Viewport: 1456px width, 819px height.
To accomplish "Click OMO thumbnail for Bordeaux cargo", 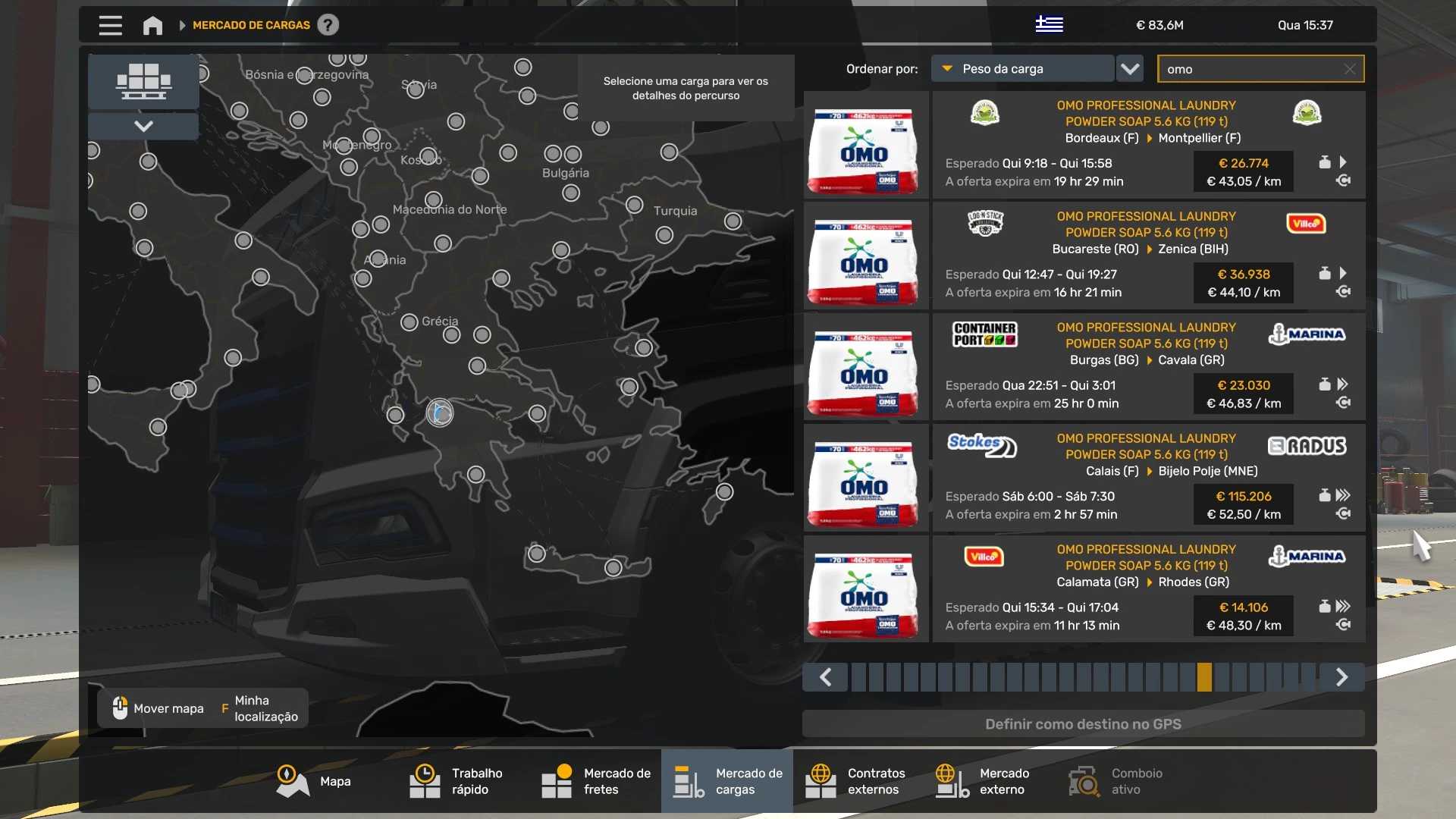I will [865, 144].
